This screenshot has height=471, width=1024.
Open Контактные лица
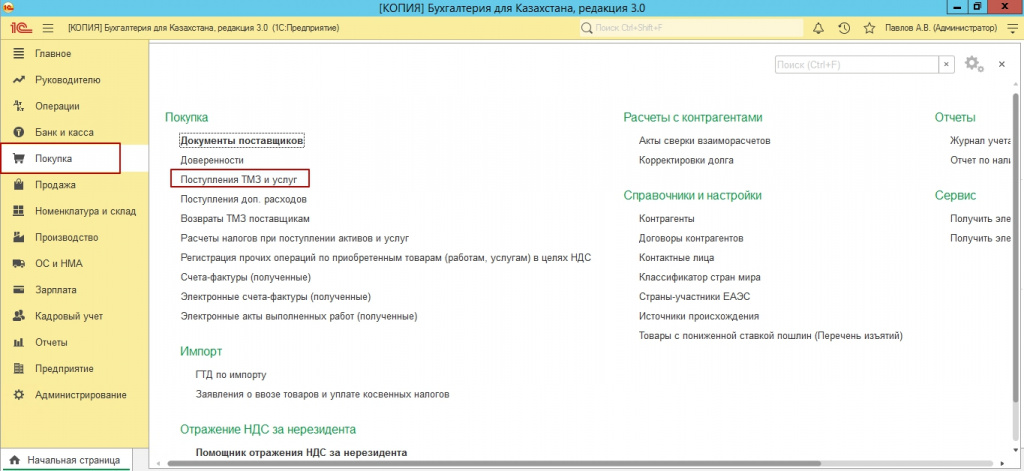point(676,258)
